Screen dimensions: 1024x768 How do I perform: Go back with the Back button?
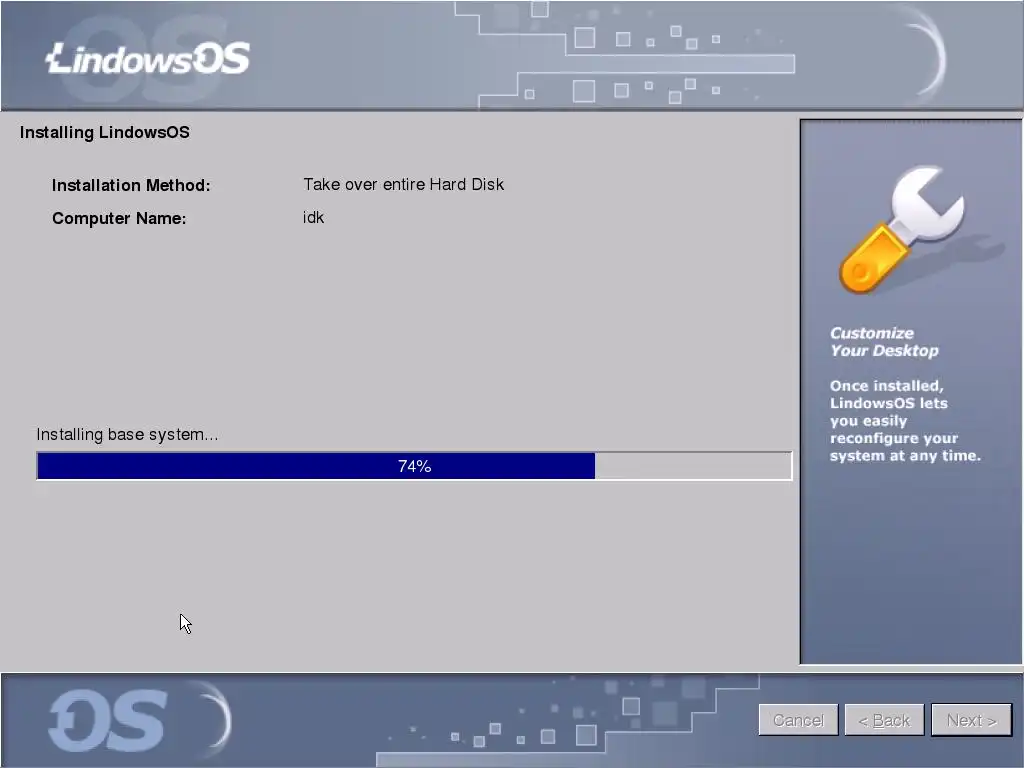pyautogui.click(x=884, y=720)
